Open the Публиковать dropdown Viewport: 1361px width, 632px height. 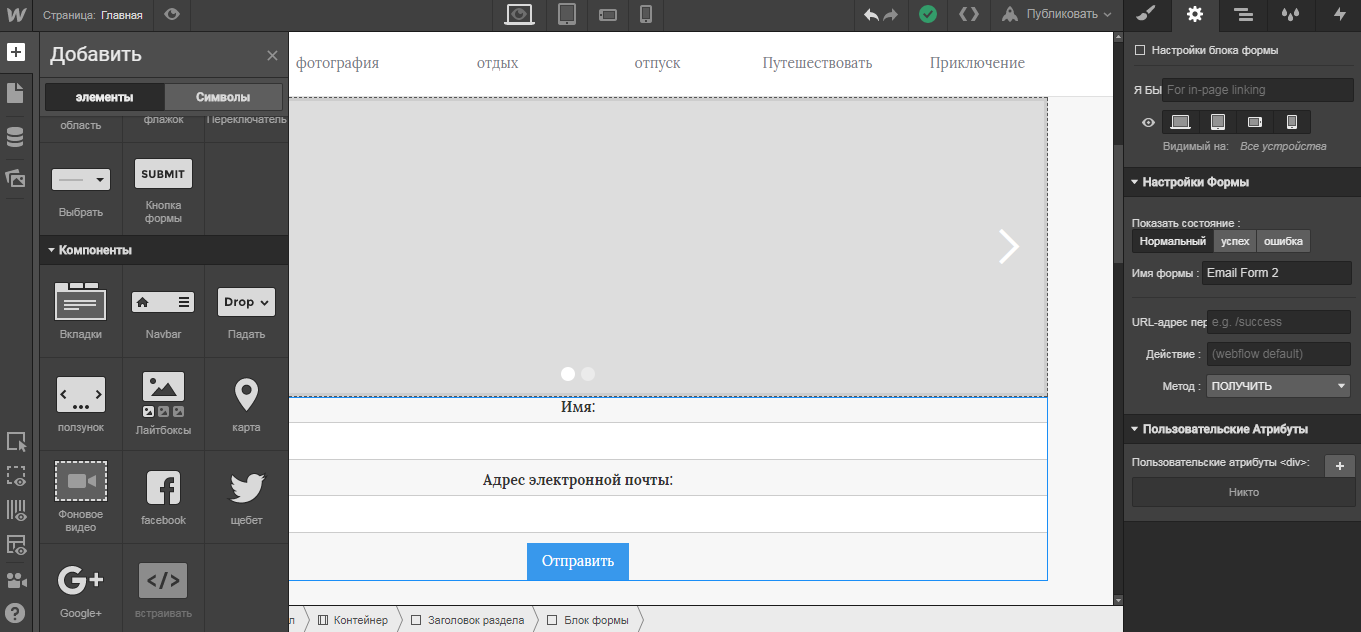point(1057,14)
